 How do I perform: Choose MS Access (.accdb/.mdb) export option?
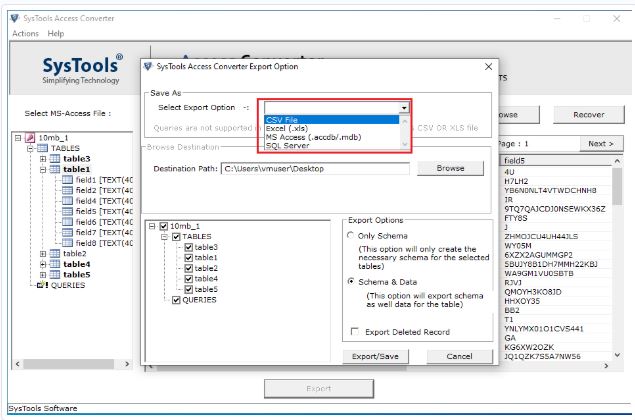tap(332, 137)
